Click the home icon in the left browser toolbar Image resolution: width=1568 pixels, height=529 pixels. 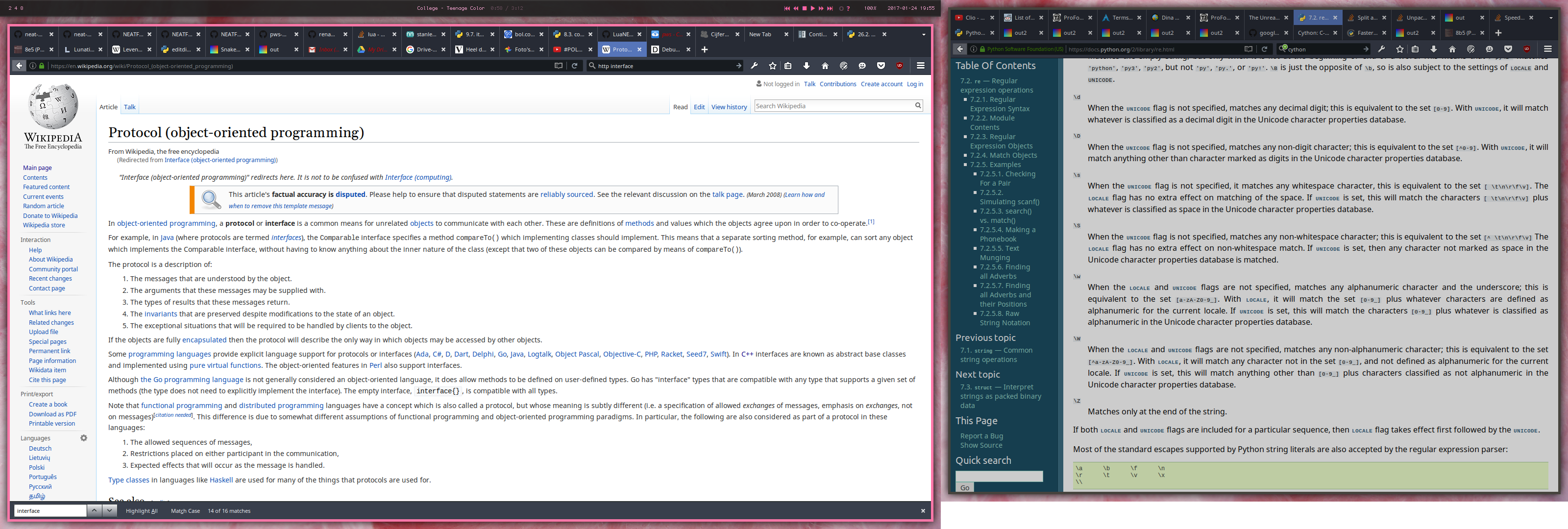coord(825,66)
